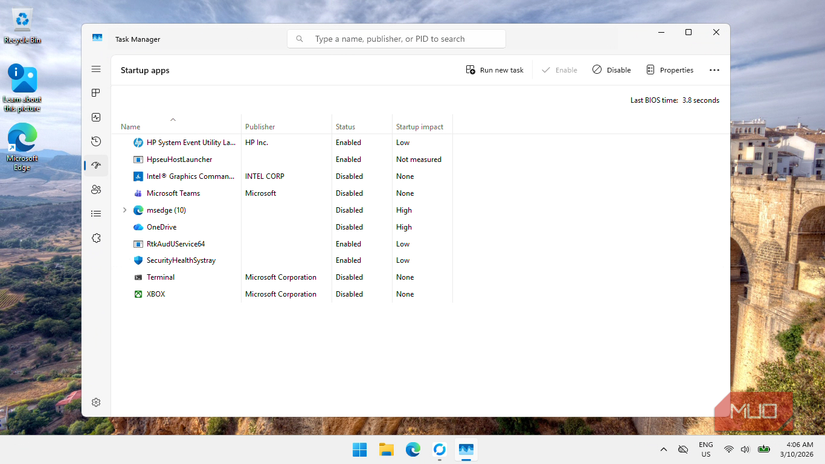The height and width of the screenshot is (464, 825).
Task: Click the ENG US language indicator
Action: [x=706, y=450]
